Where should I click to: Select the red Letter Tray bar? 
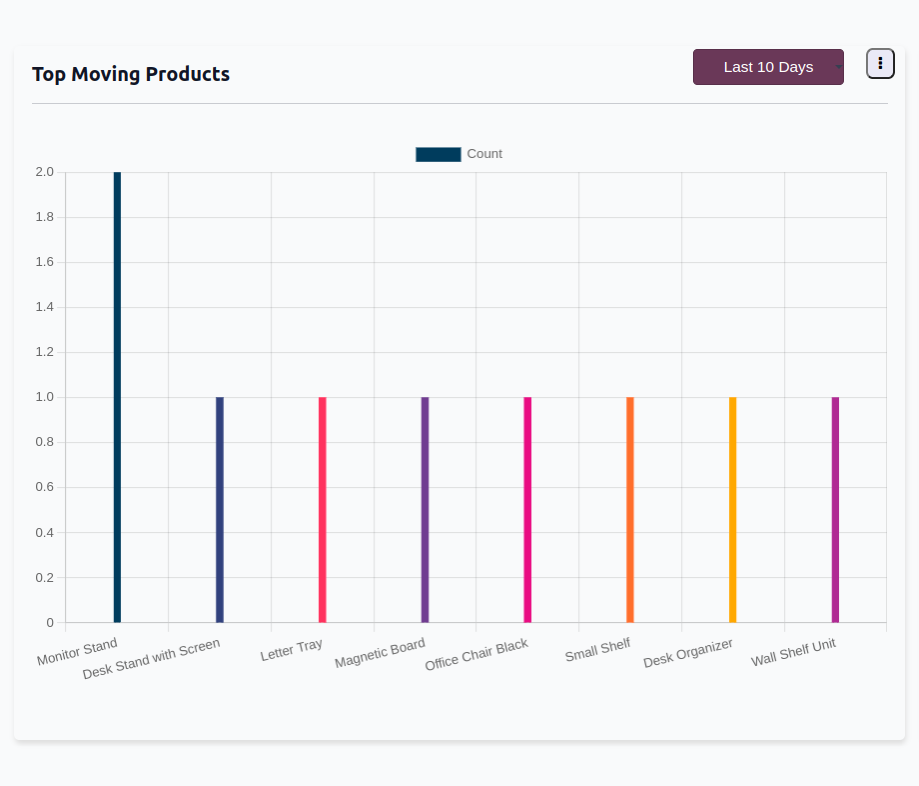322,510
